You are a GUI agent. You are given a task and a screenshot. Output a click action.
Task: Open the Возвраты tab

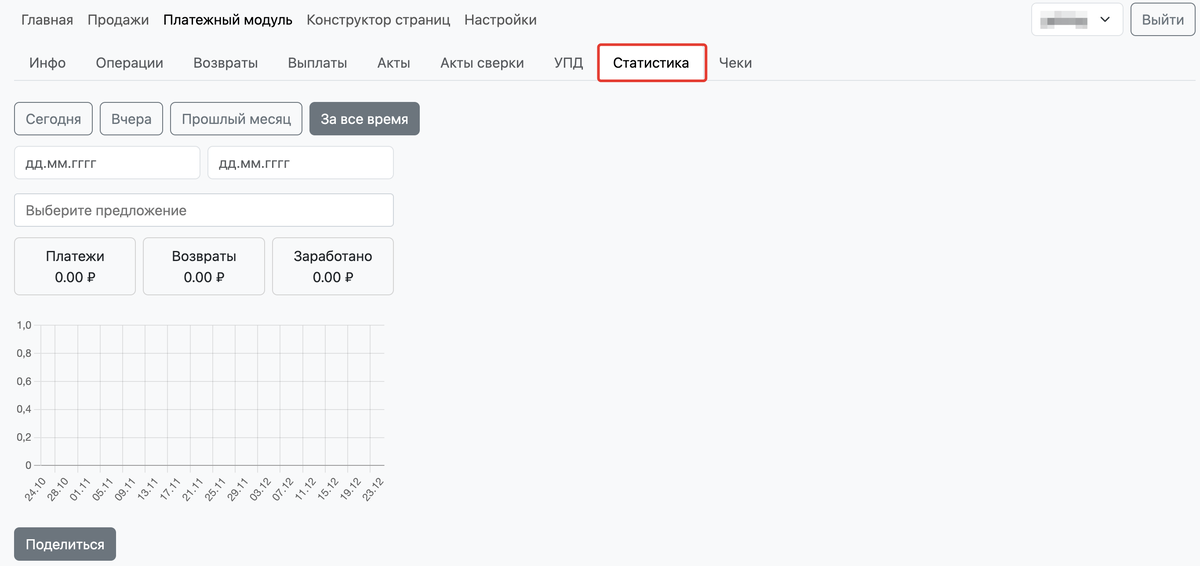click(225, 63)
